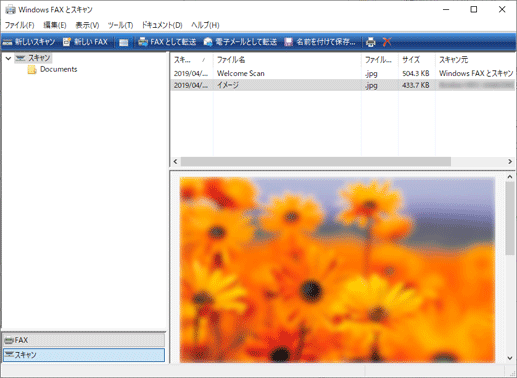Select the Welcome Scan file row

pyautogui.click(x=343, y=73)
